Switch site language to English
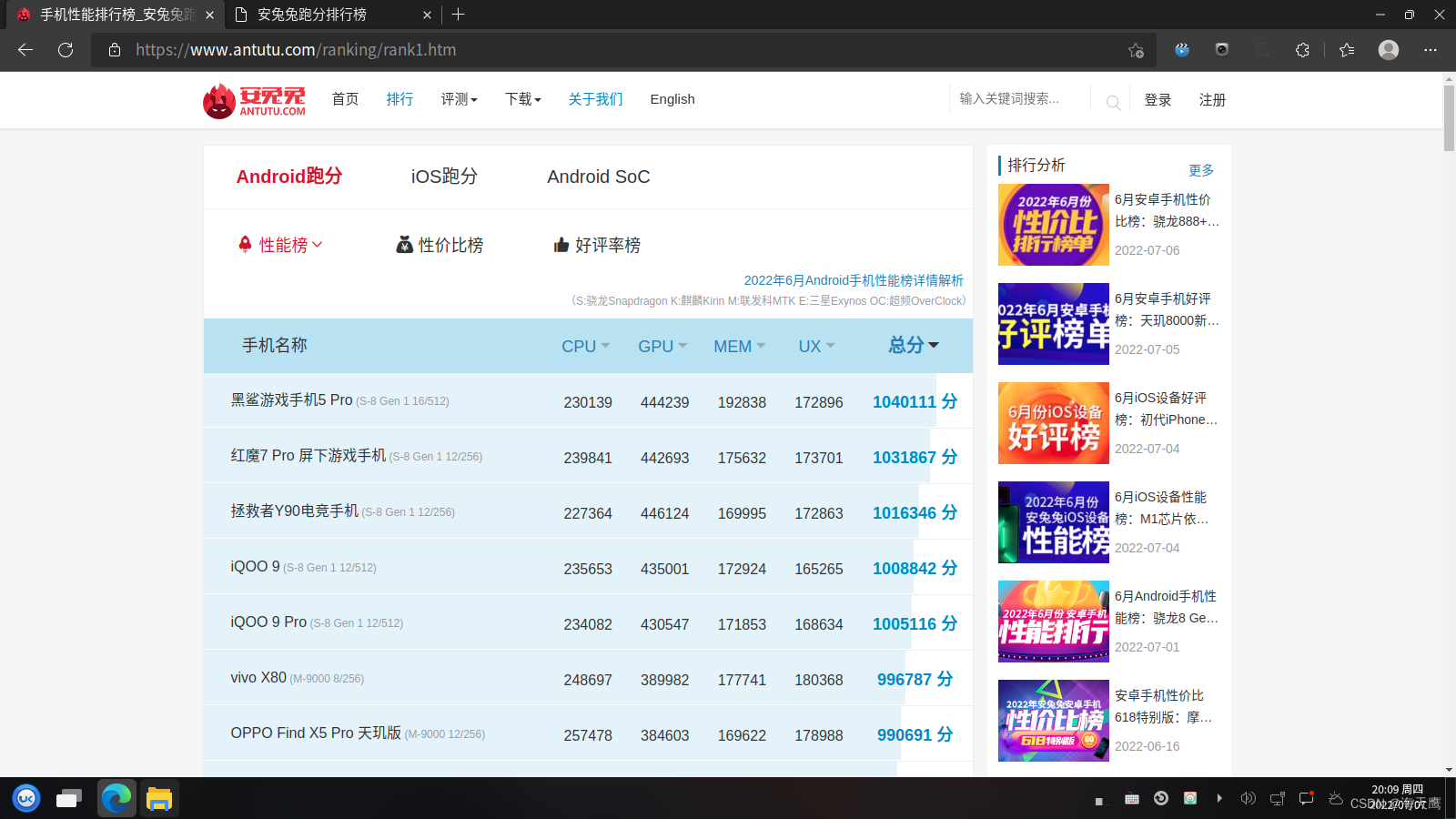1456x819 pixels. tap(672, 99)
